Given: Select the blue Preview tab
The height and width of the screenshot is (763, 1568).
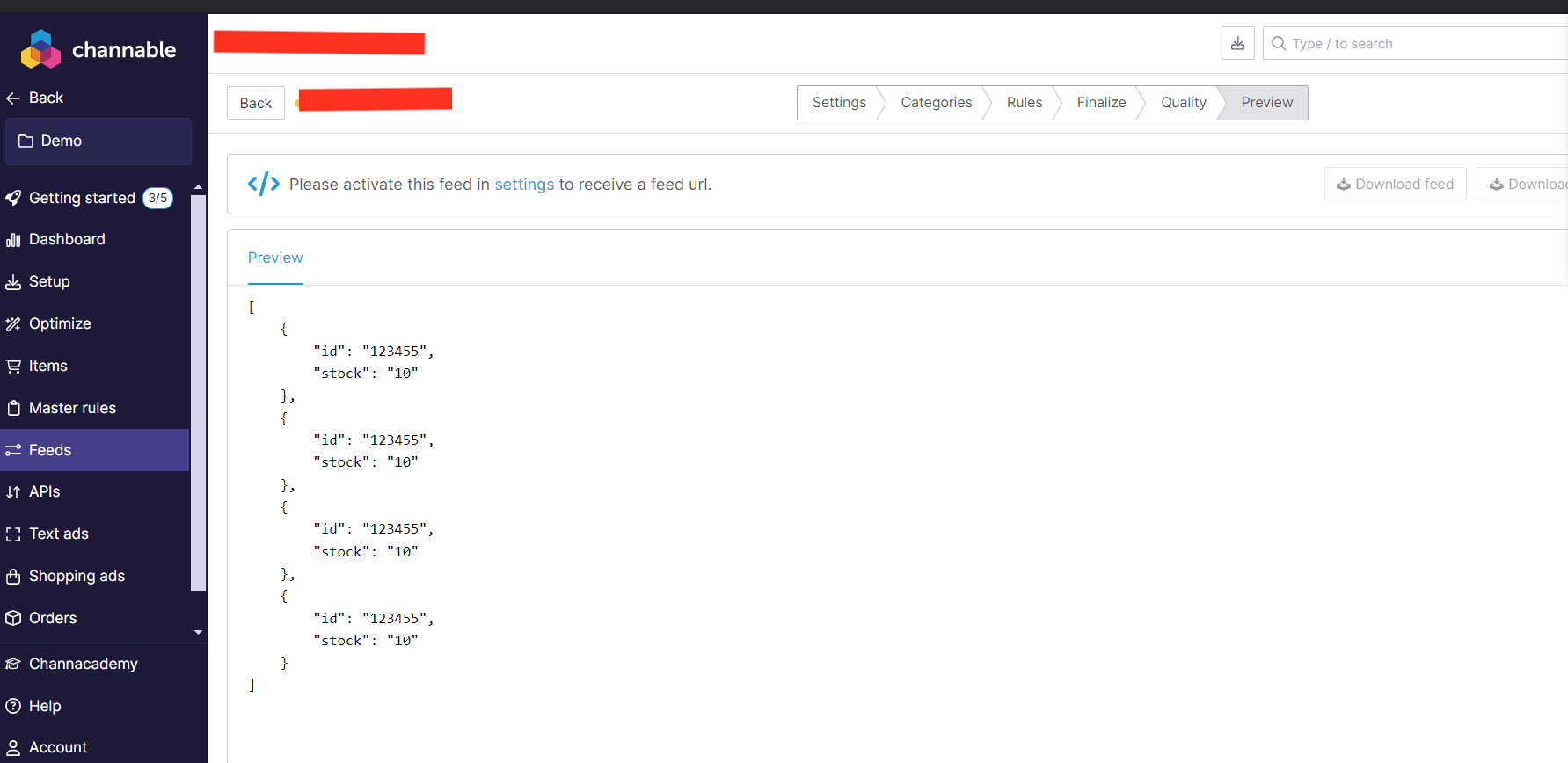Looking at the screenshot, I should click(275, 258).
